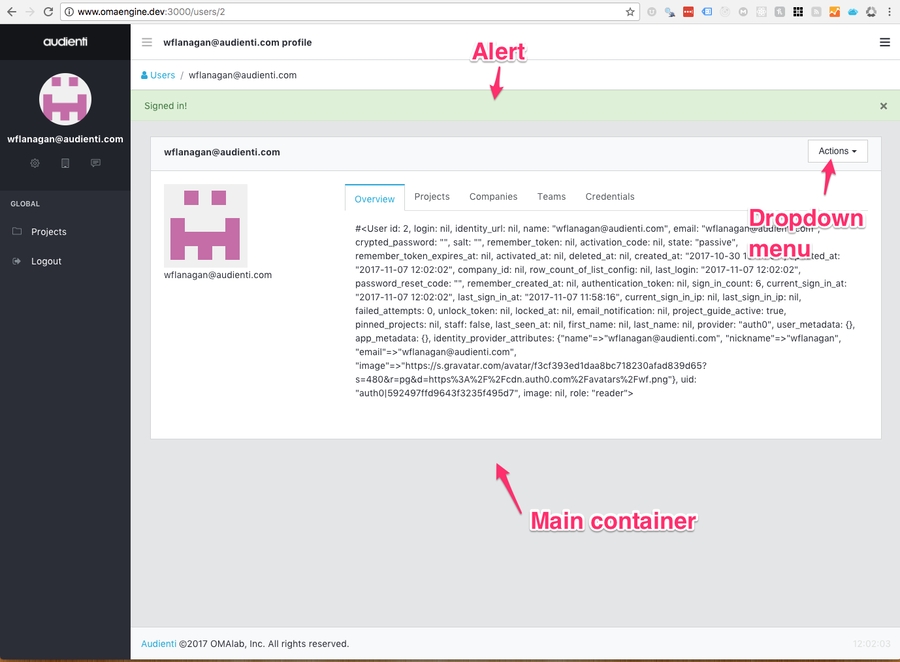Switch to the Projects tab
The image size is (900, 662).
(432, 197)
